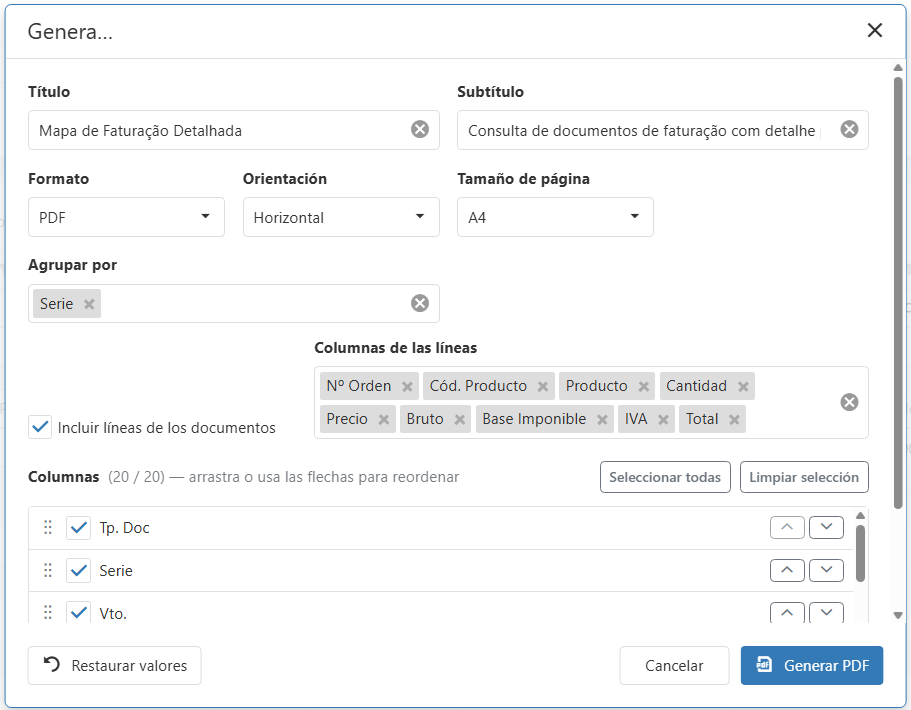The image size is (911, 710).
Task: Open the Orientación dropdown showing Horizontal
Action: (341, 217)
